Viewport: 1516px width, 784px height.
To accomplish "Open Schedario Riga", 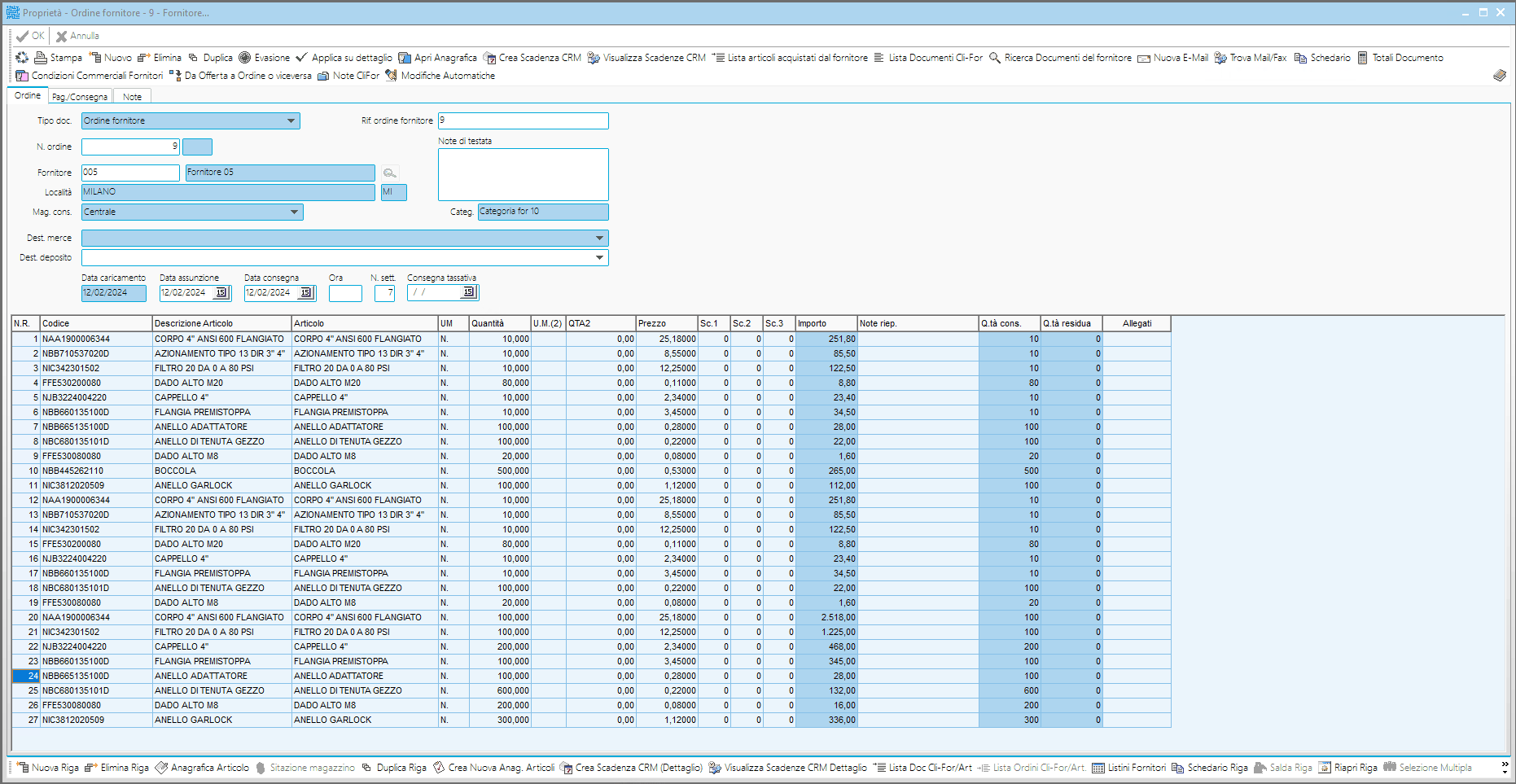I will [1209, 768].
